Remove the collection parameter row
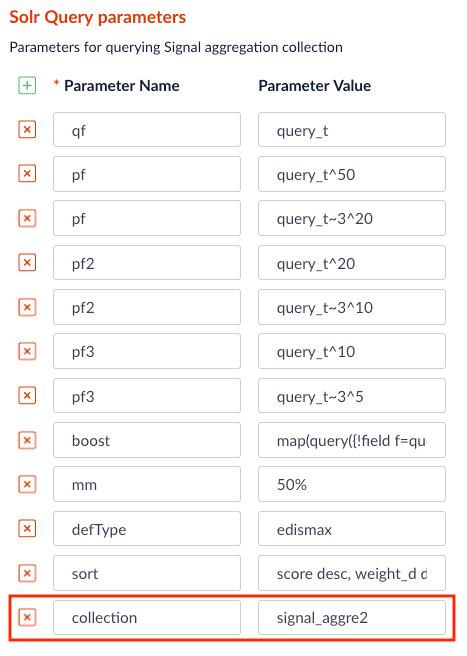The image size is (467, 656). (27, 618)
